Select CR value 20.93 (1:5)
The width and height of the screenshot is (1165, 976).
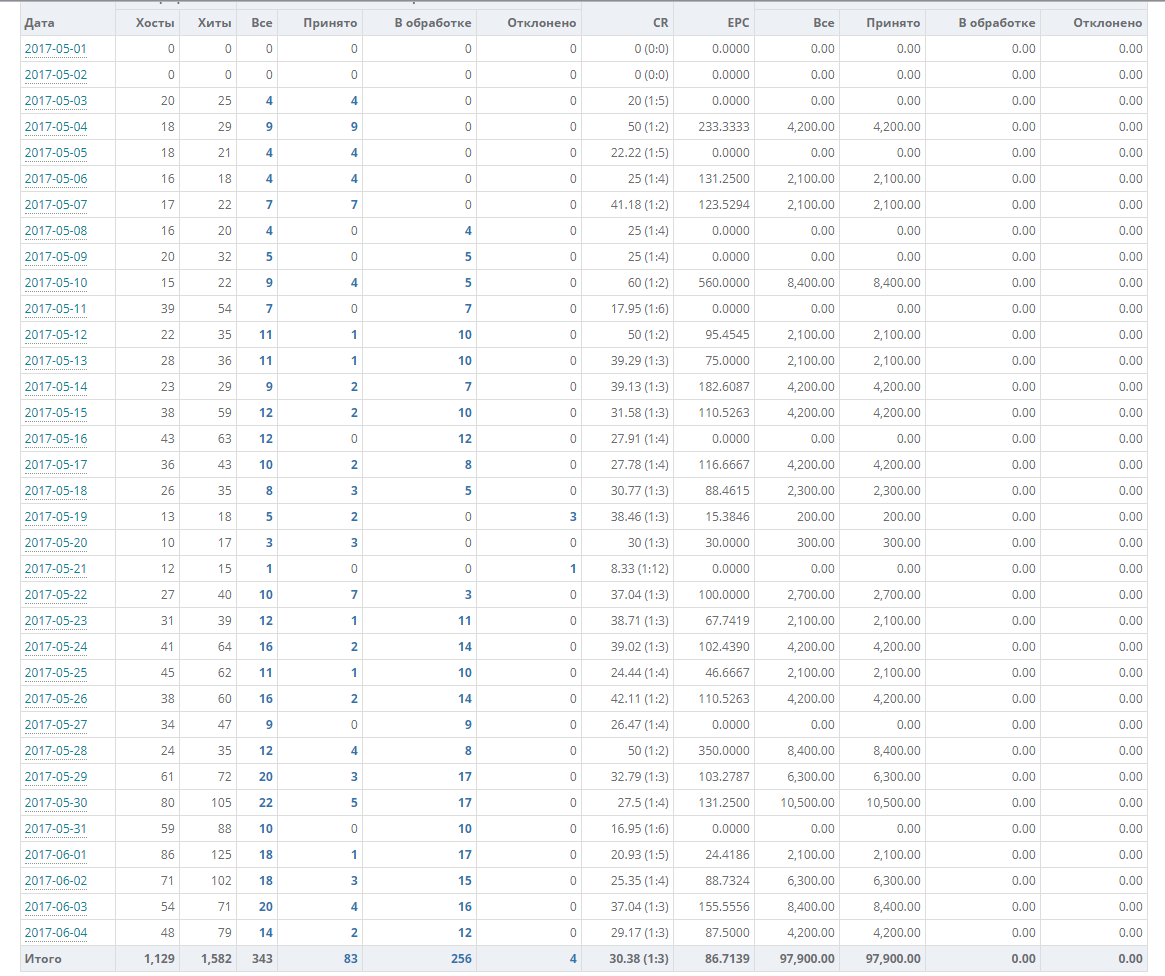tap(640, 855)
